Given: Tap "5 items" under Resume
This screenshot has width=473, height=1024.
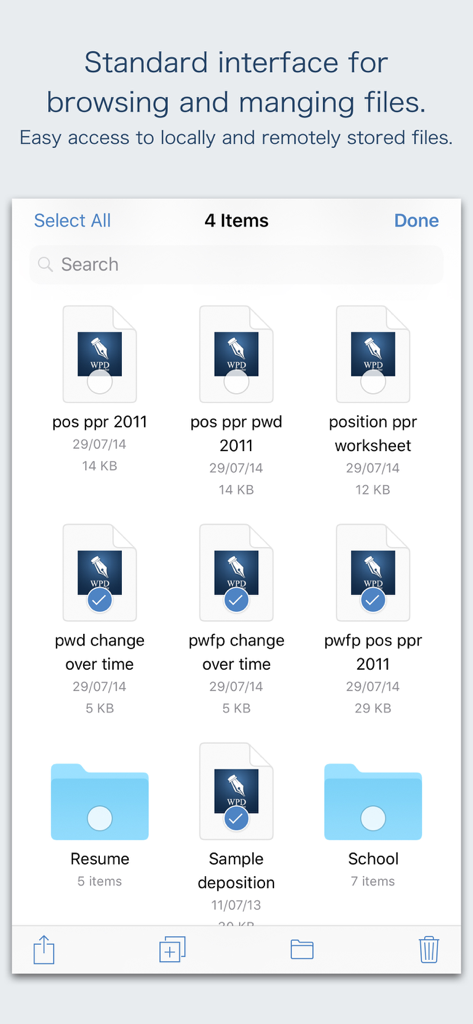Looking at the screenshot, I should pyautogui.click(x=100, y=881).
